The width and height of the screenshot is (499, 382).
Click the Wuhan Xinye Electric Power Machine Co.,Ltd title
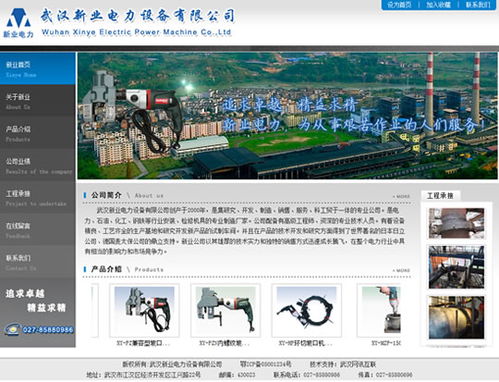(x=136, y=32)
